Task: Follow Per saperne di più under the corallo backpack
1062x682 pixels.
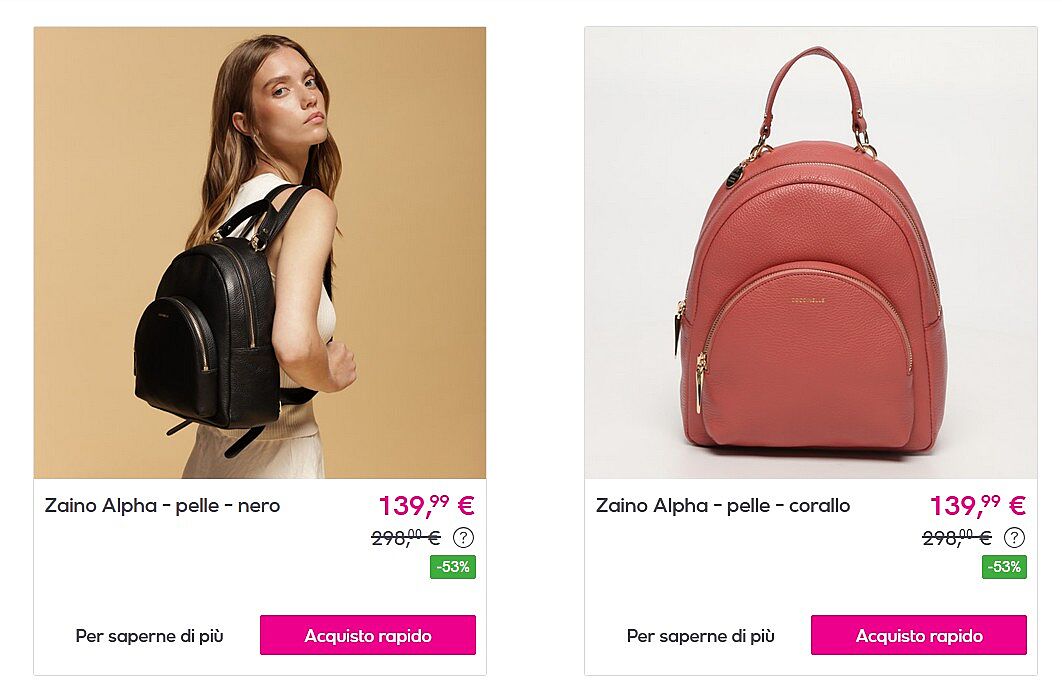Action: (x=700, y=636)
